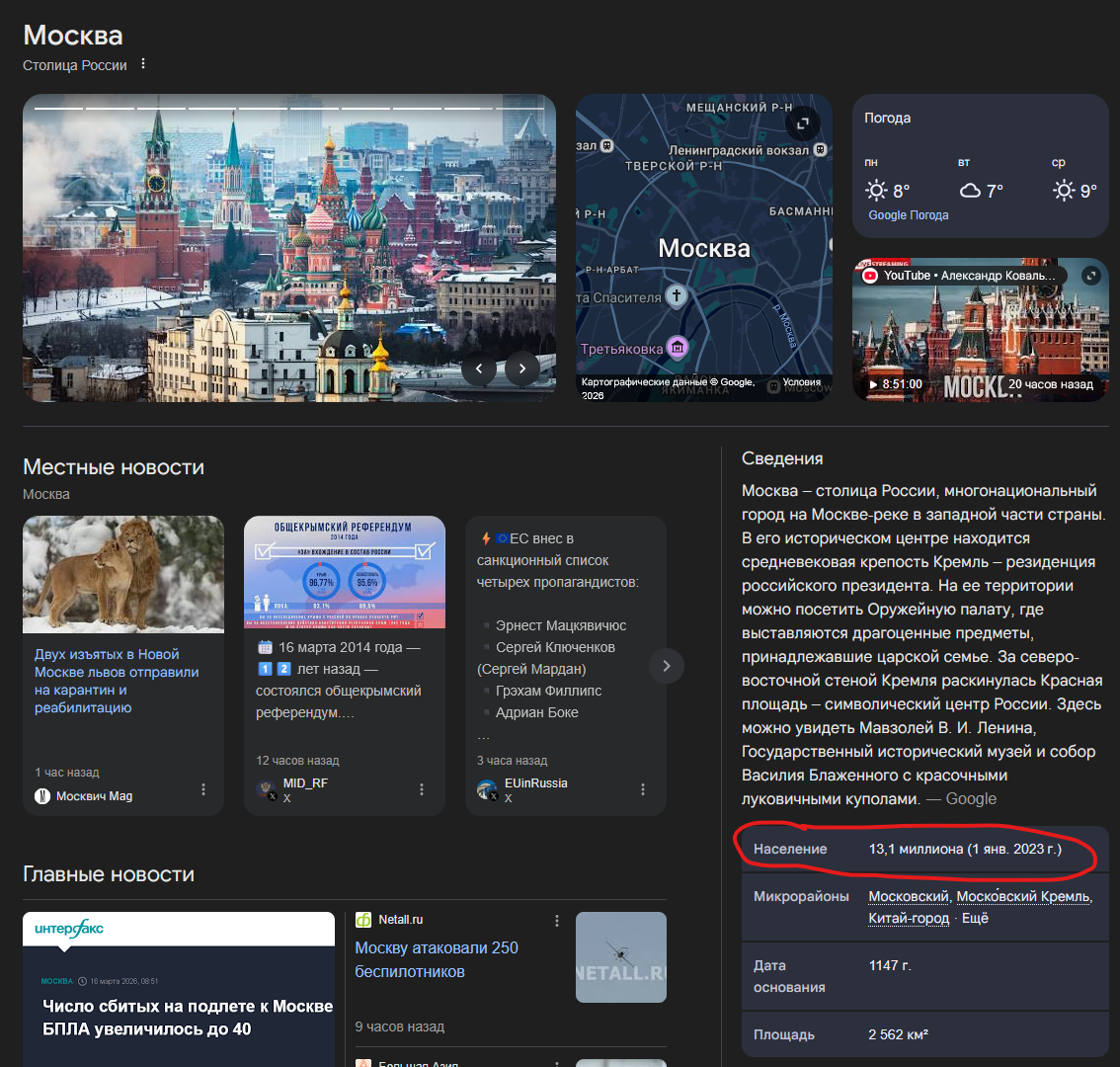Open more options for MID_RF card

422,789
